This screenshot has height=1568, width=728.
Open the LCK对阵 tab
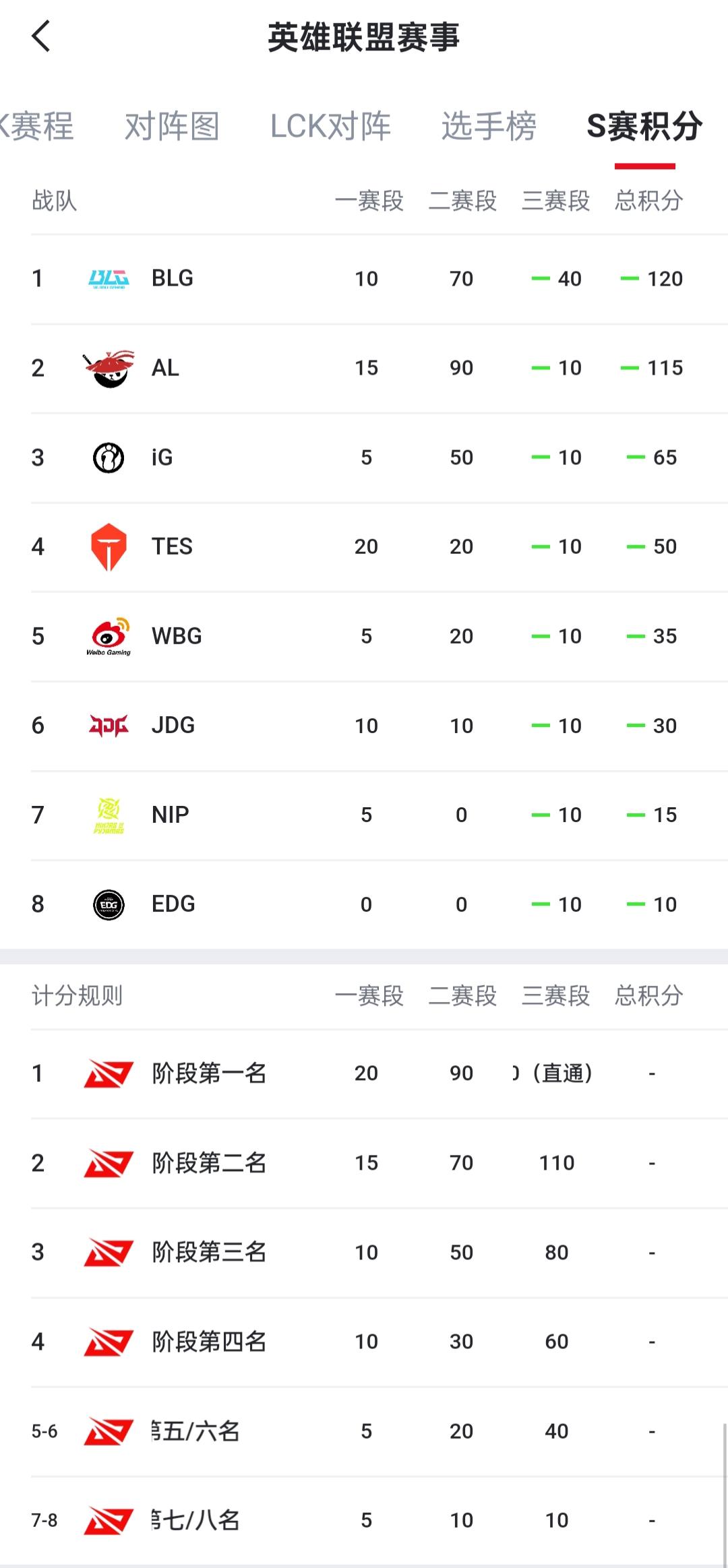click(330, 126)
